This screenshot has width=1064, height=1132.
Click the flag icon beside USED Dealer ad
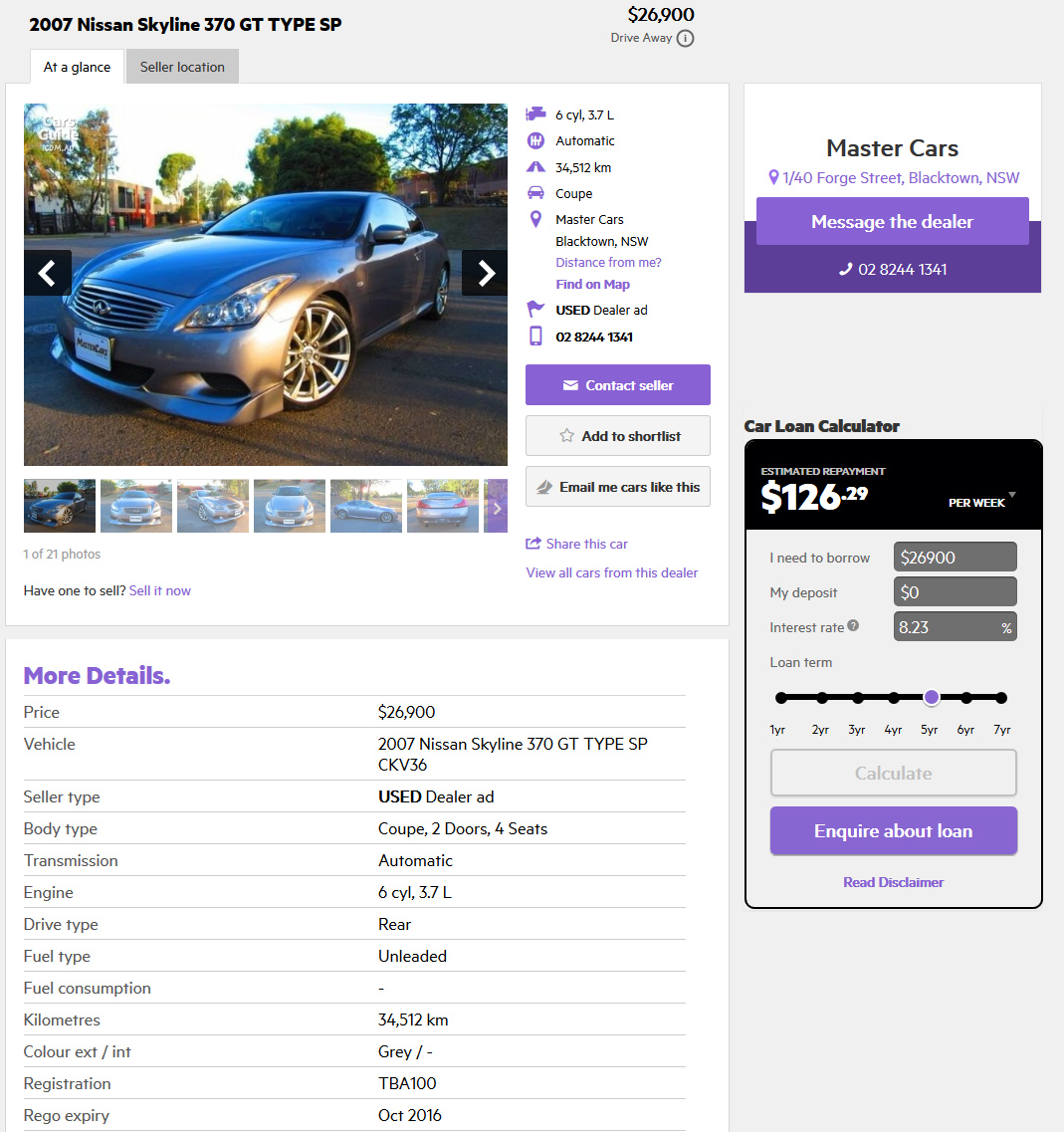pyautogui.click(x=535, y=310)
